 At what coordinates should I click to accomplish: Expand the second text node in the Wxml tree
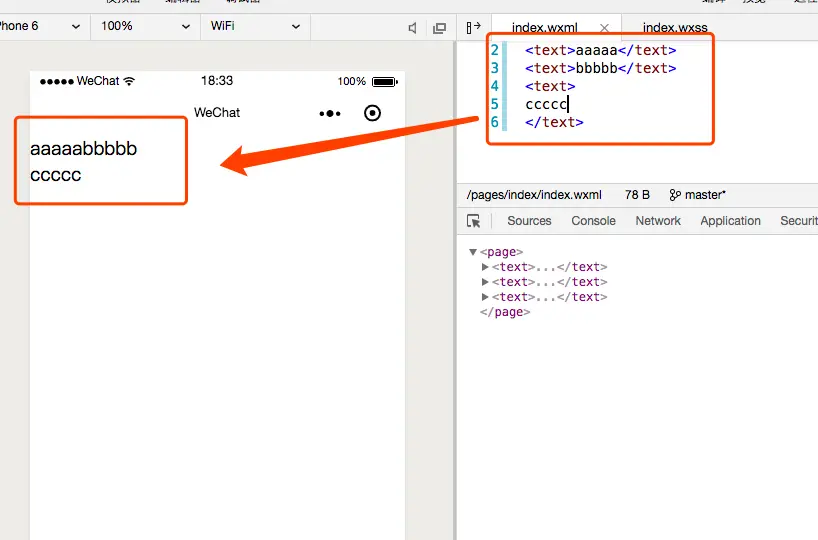pyautogui.click(x=485, y=282)
